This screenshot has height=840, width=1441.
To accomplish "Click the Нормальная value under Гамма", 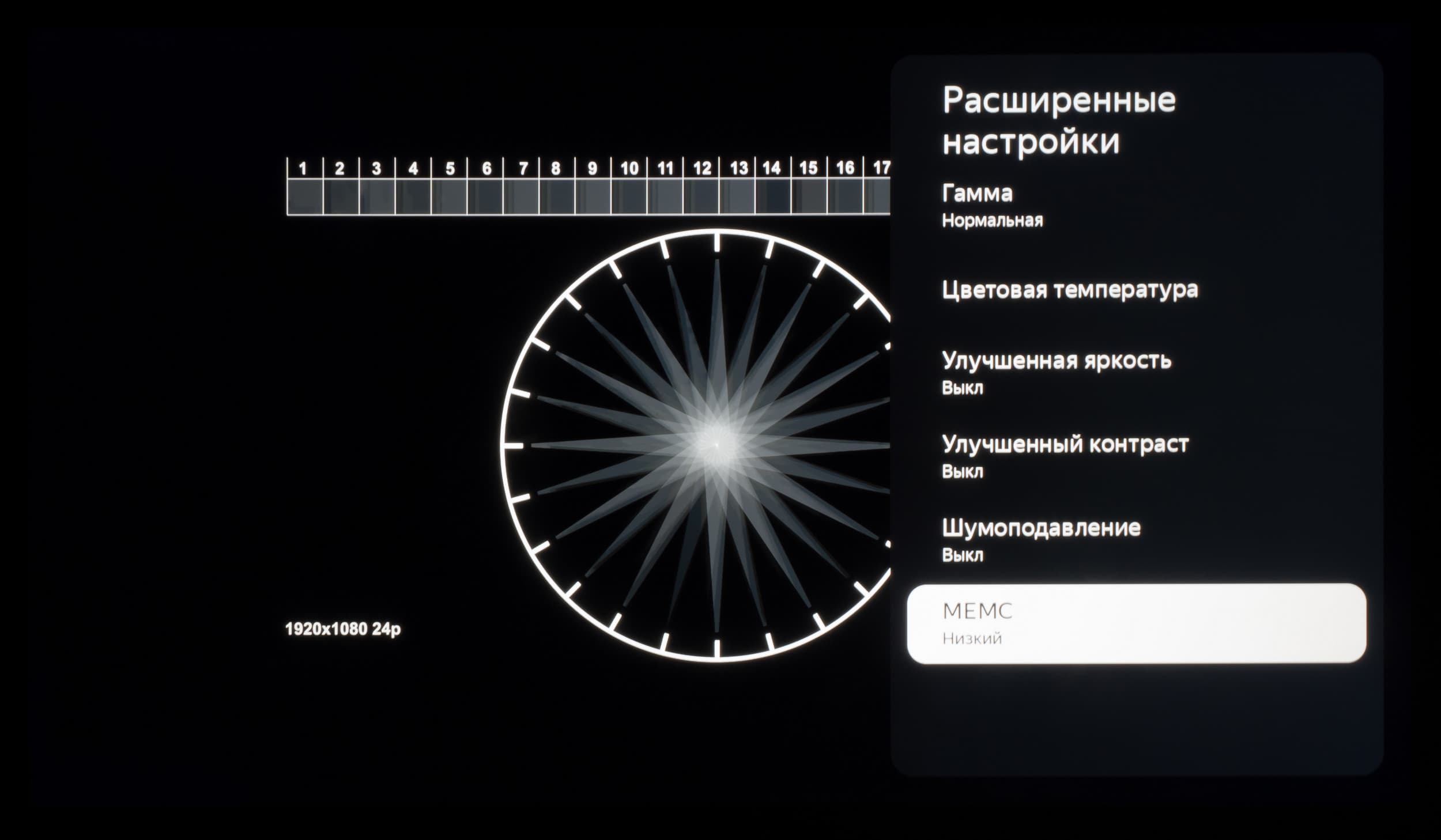I will [992, 221].
